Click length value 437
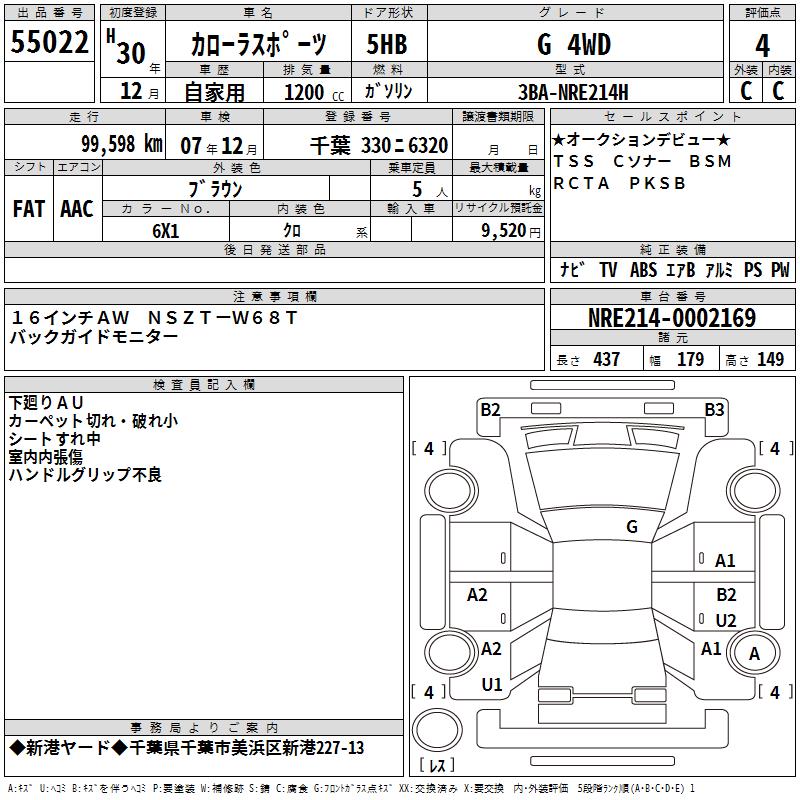The width and height of the screenshot is (800, 800). [x=607, y=359]
